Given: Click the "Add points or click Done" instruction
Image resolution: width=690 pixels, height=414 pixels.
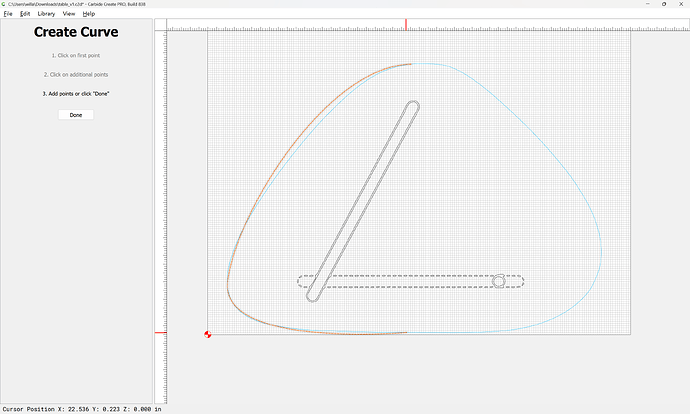Looking at the screenshot, I should click(76, 93).
